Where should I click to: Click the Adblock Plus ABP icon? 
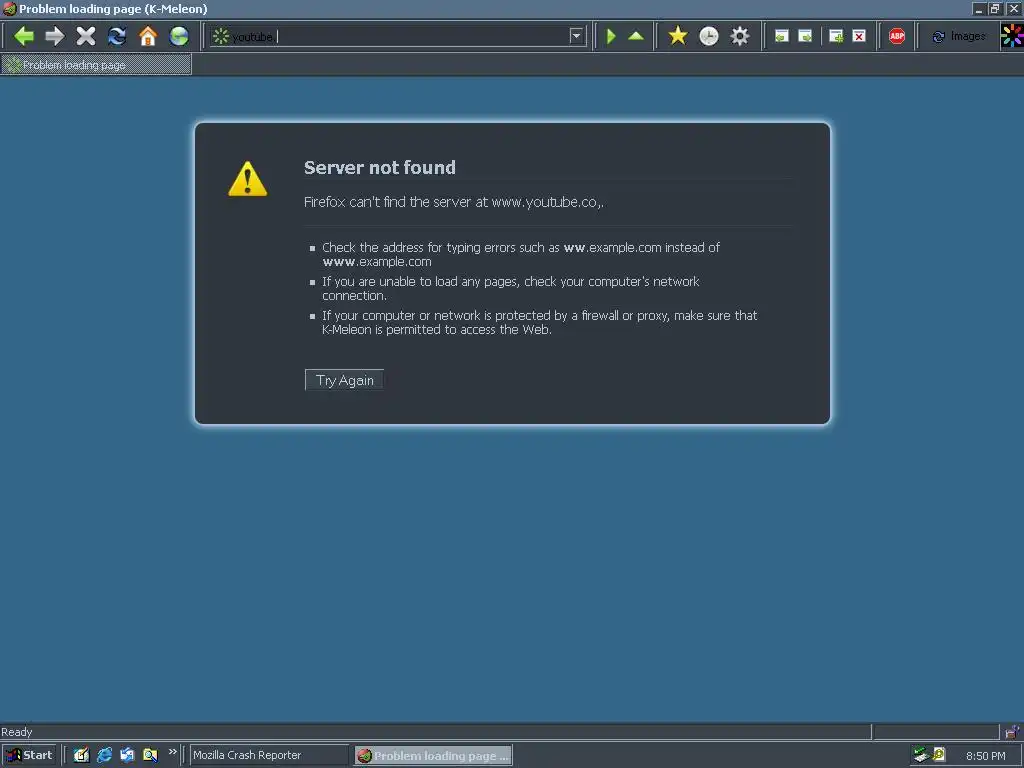pyautogui.click(x=897, y=37)
